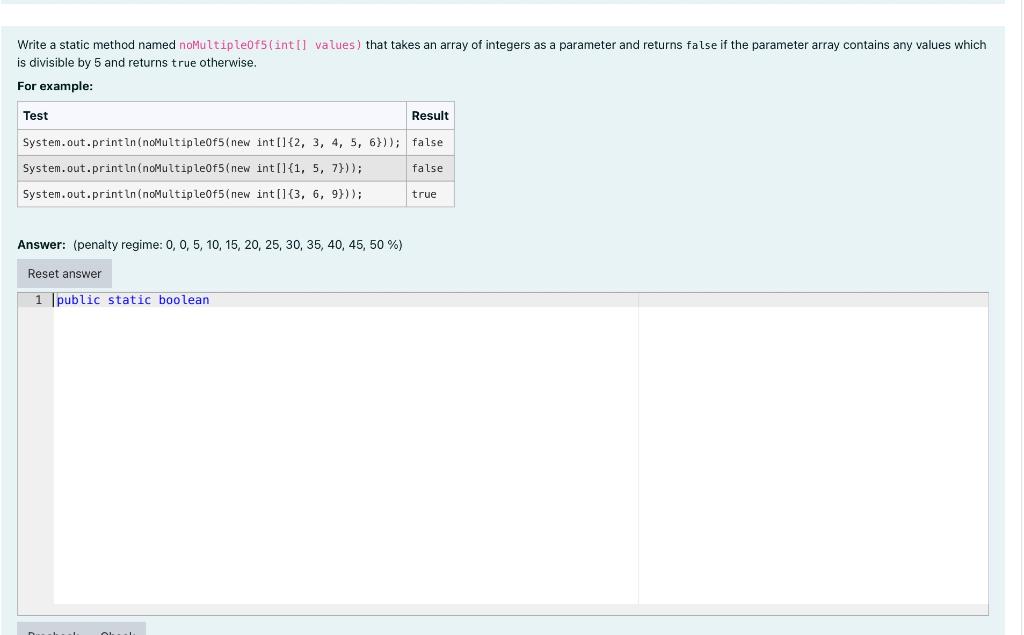The width and height of the screenshot is (1024, 635).
Task: Select the third test case row
Action: pos(212,194)
